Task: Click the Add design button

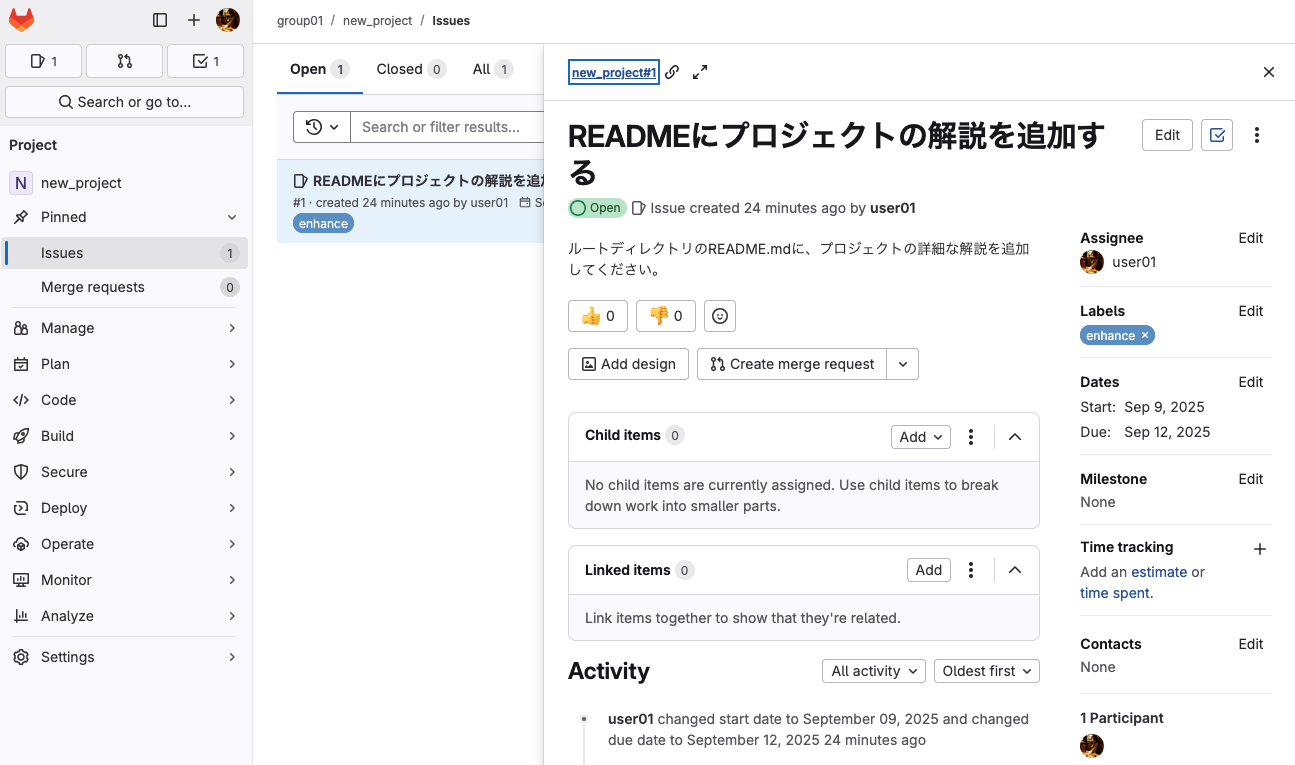Action: [629, 364]
